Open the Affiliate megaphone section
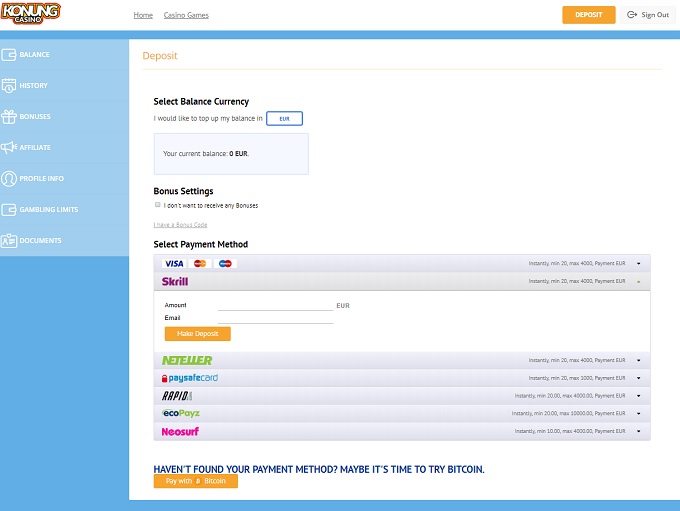This screenshot has height=511, width=680. (x=9, y=148)
